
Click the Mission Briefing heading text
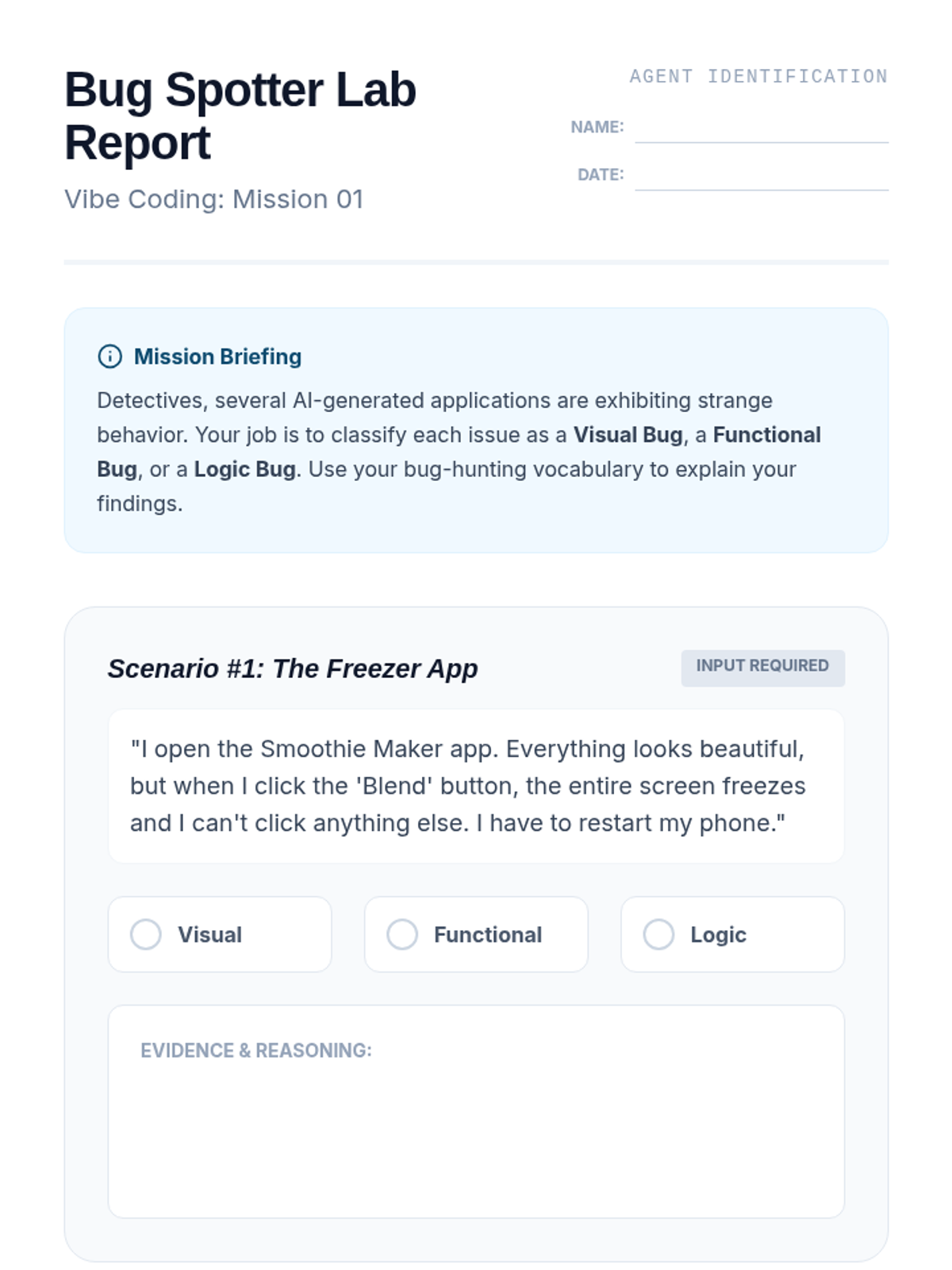pos(217,357)
